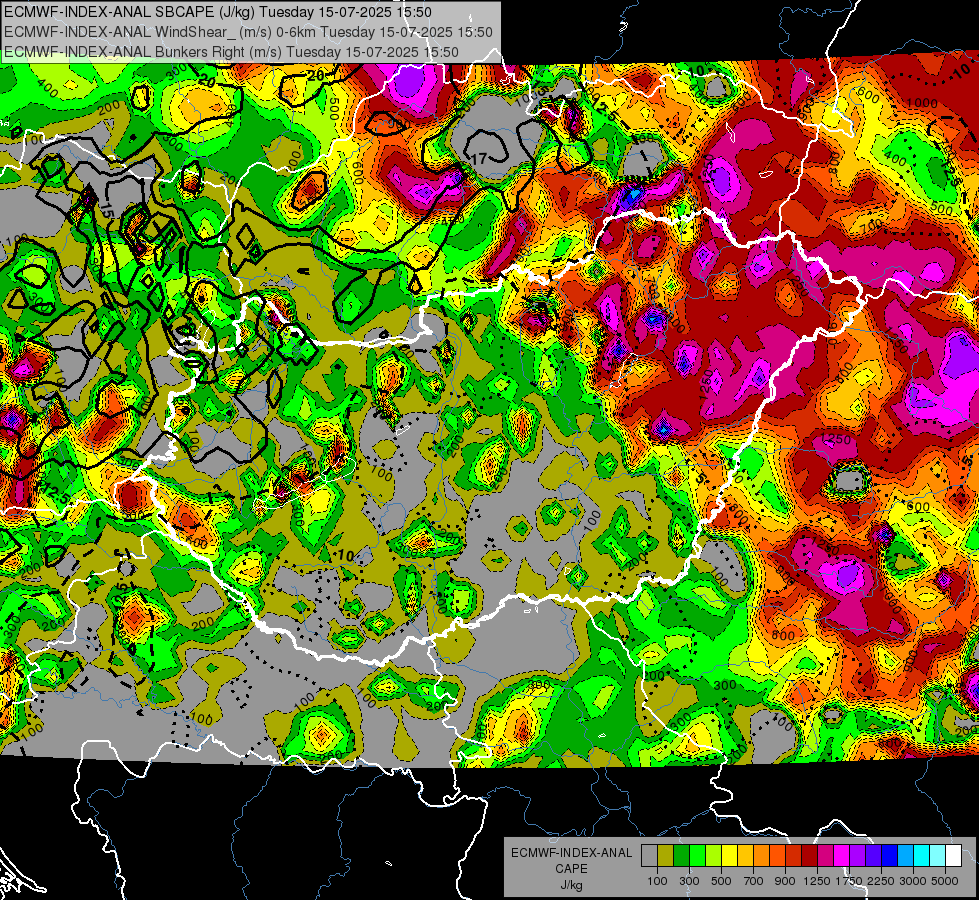Click the legend value 500
979x900 pixels.
coord(721,881)
